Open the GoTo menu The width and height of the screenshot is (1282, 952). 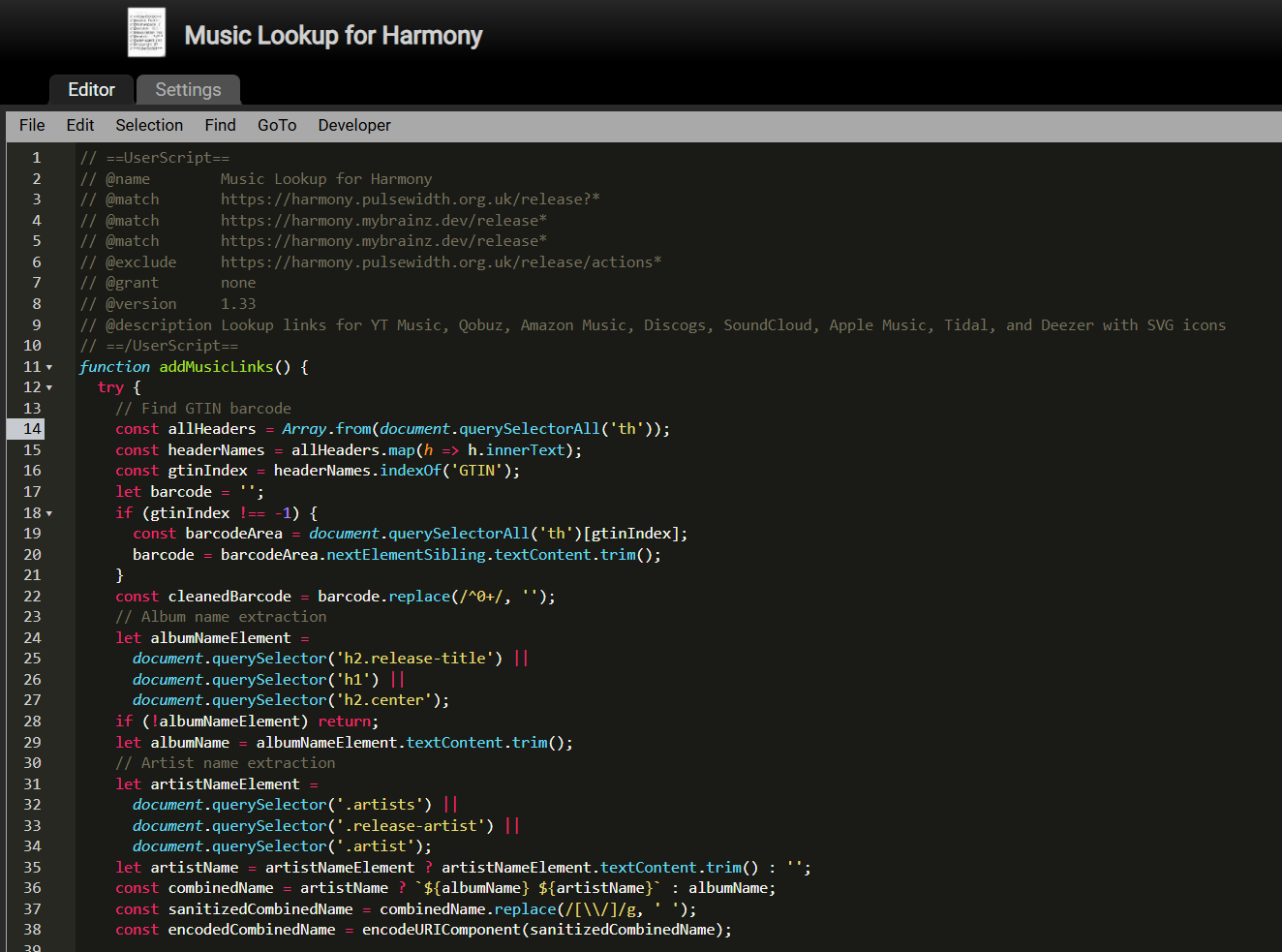click(x=277, y=125)
